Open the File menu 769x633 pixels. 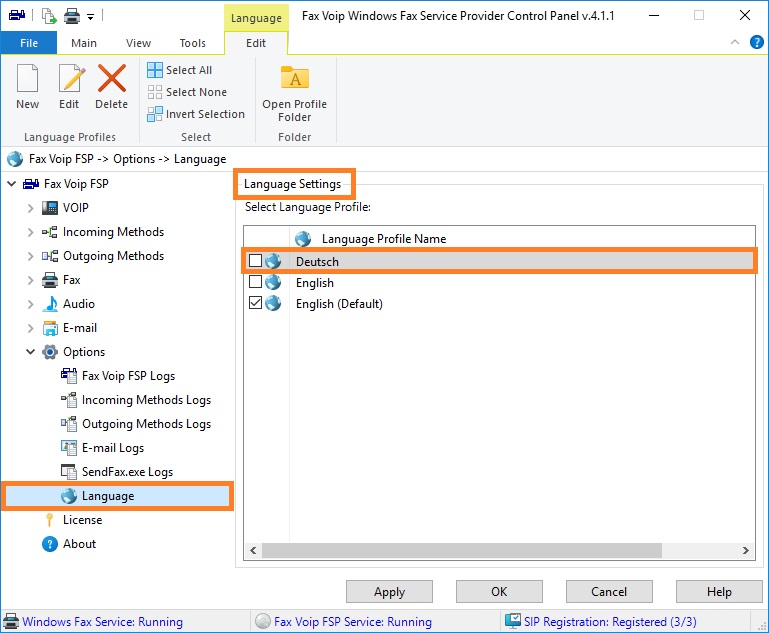[29, 43]
